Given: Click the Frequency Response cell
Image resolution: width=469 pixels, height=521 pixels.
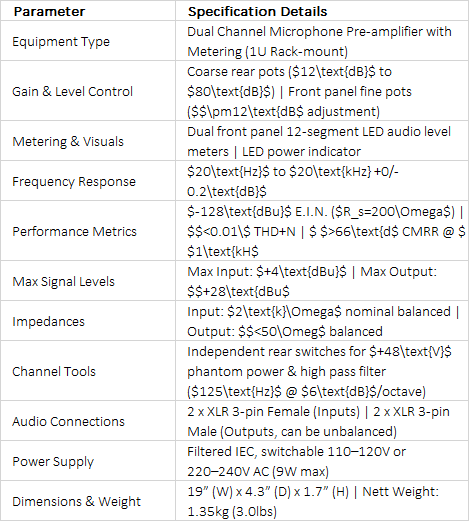Looking at the screenshot, I should (88, 181).
